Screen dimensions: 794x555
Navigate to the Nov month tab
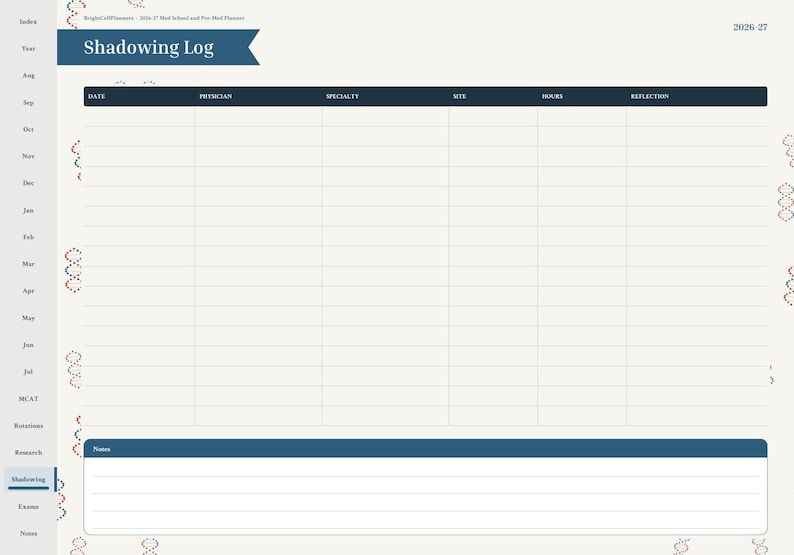[28, 156]
